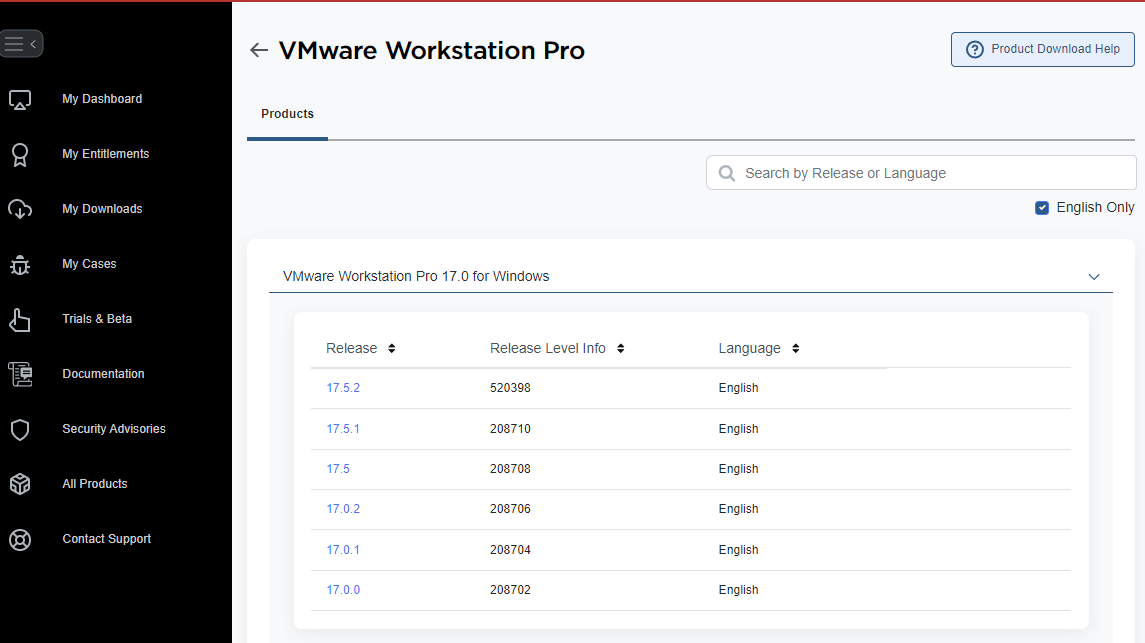Go back using the left arrow
Viewport: 1145px width, 643px height.
coord(259,50)
